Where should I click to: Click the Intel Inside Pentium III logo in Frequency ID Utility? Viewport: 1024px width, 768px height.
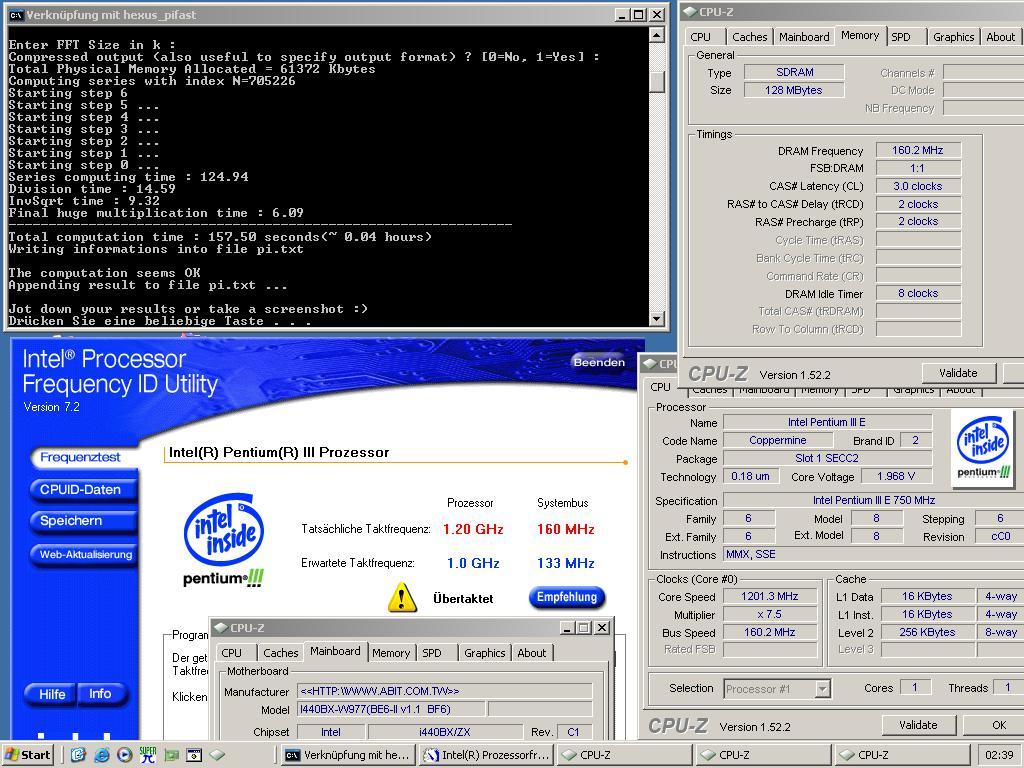[224, 540]
